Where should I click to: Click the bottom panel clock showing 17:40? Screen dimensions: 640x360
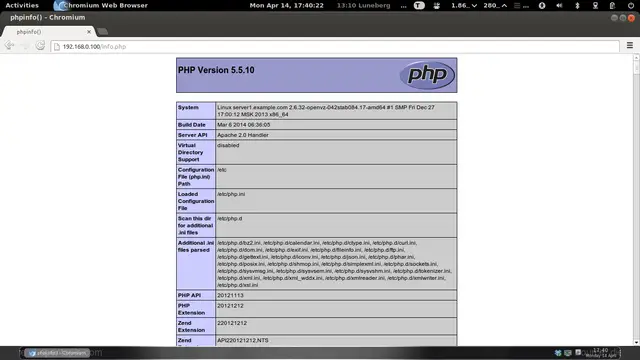[x=601, y=353]
